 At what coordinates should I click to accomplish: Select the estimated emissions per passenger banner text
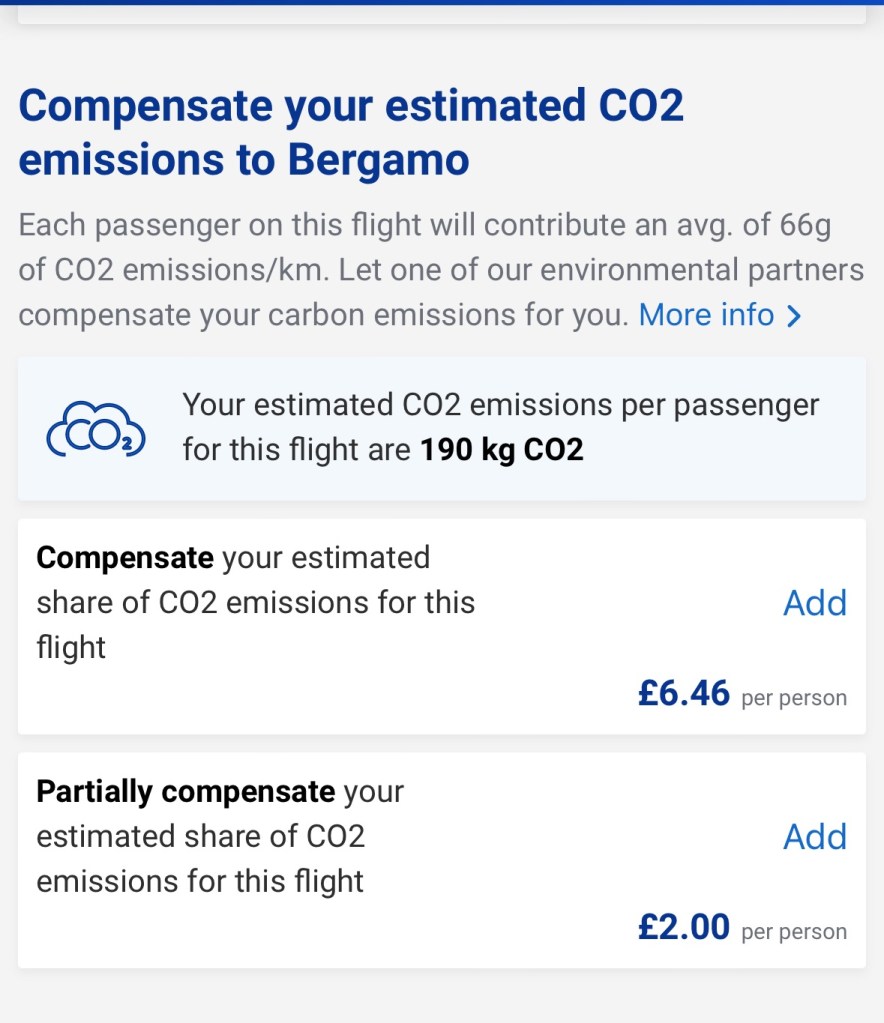click(500, 405)
